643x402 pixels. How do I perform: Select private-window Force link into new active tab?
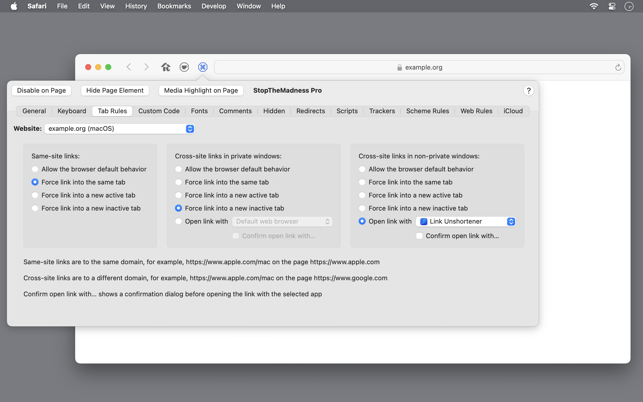tap(178, 195)
